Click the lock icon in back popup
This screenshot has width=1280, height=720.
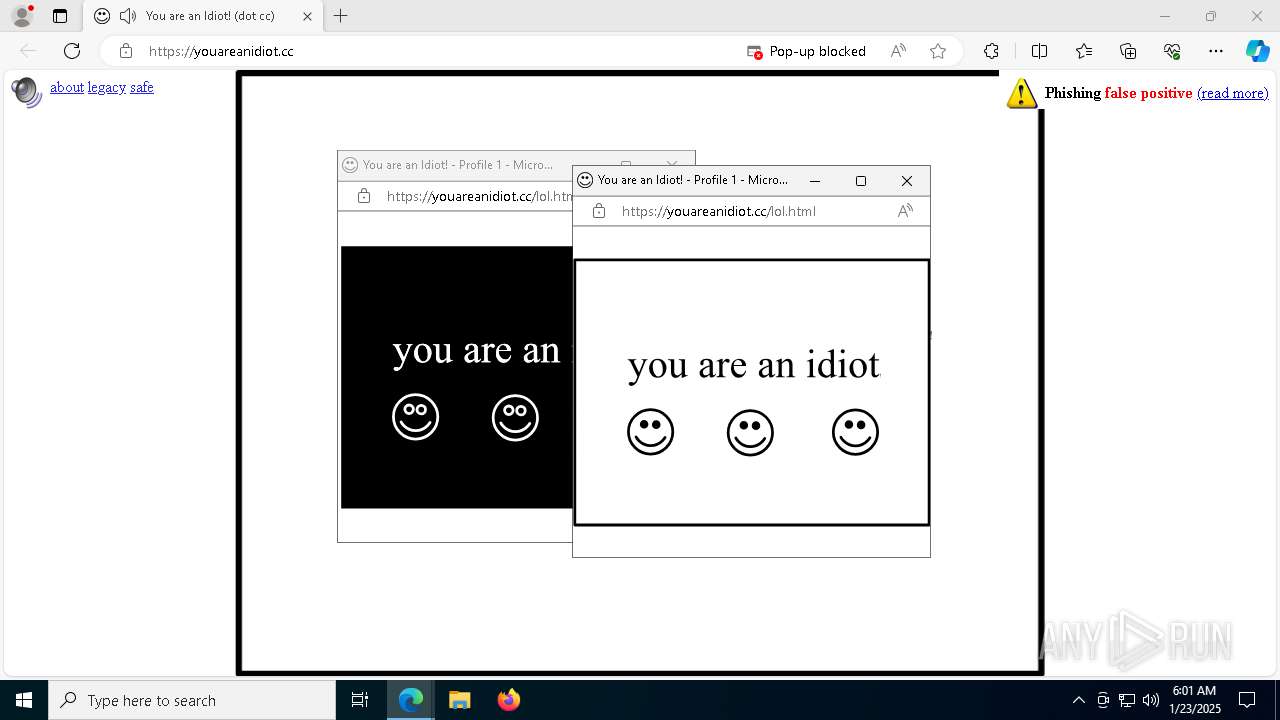click(x=364, y=196)
